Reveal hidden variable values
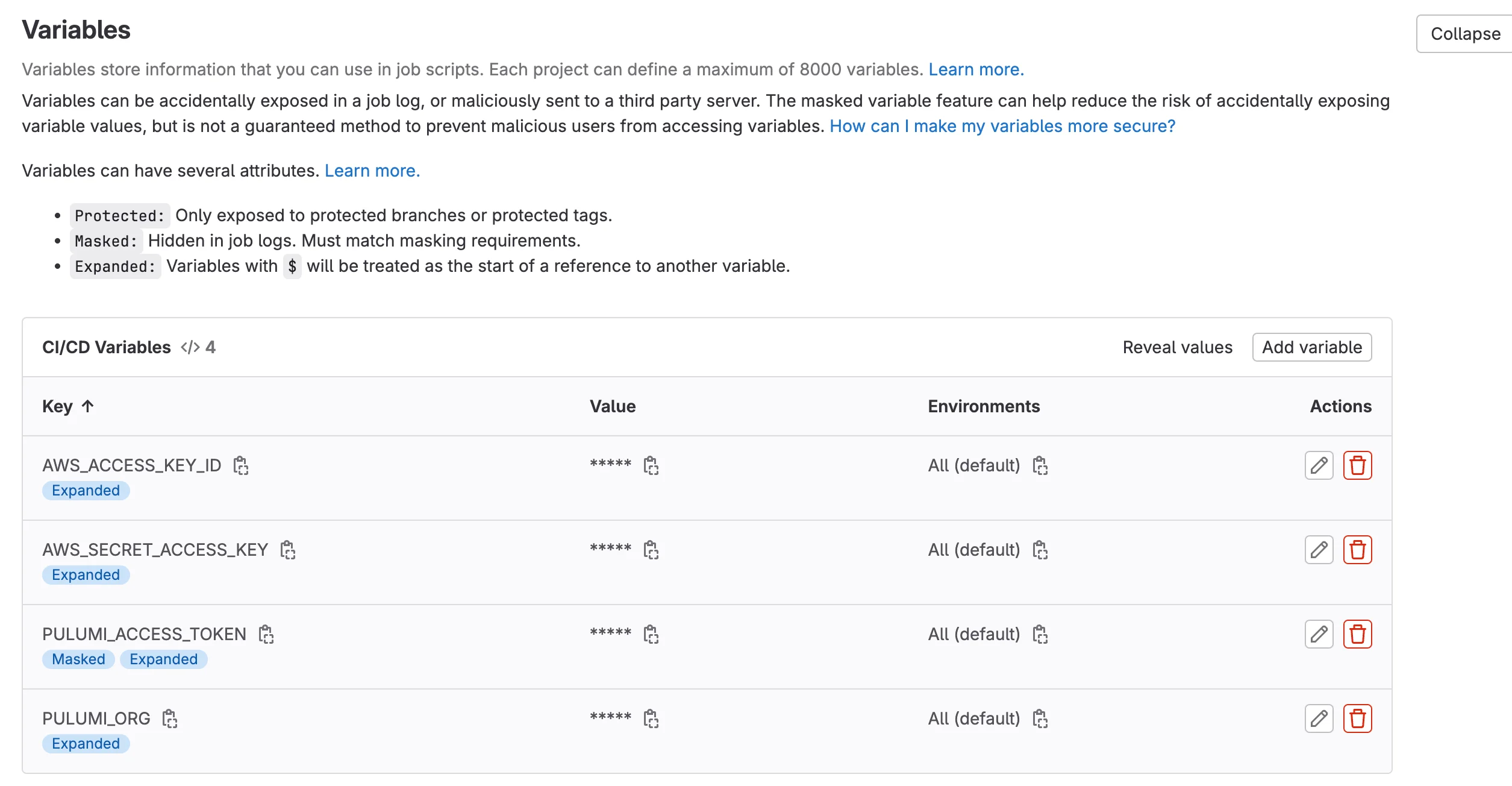Screen dimensions: 1512x786 pyautogui.click(x=1177, y=347)
